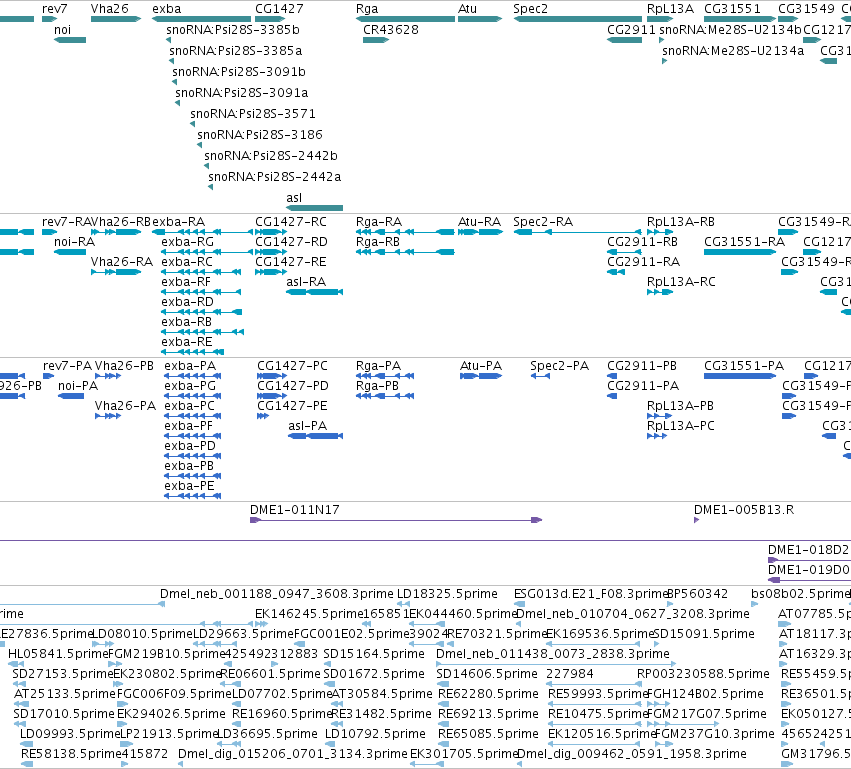851x769 pixels.
Task: Click EST Dmel_neb_011438_0073_2838.3prime label
Action: click(x=553, y=654)
